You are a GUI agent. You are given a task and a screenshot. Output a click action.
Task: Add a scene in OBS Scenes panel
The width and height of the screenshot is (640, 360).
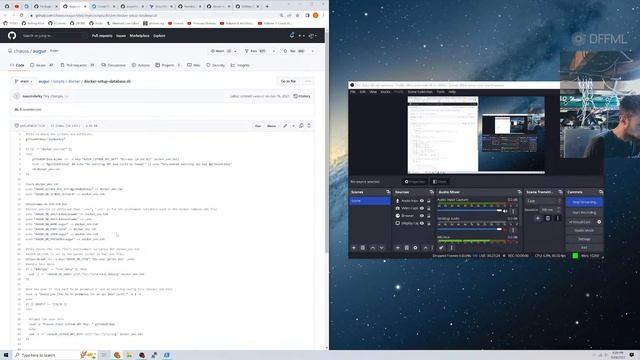pyautogui.click(x=354, y=248)
